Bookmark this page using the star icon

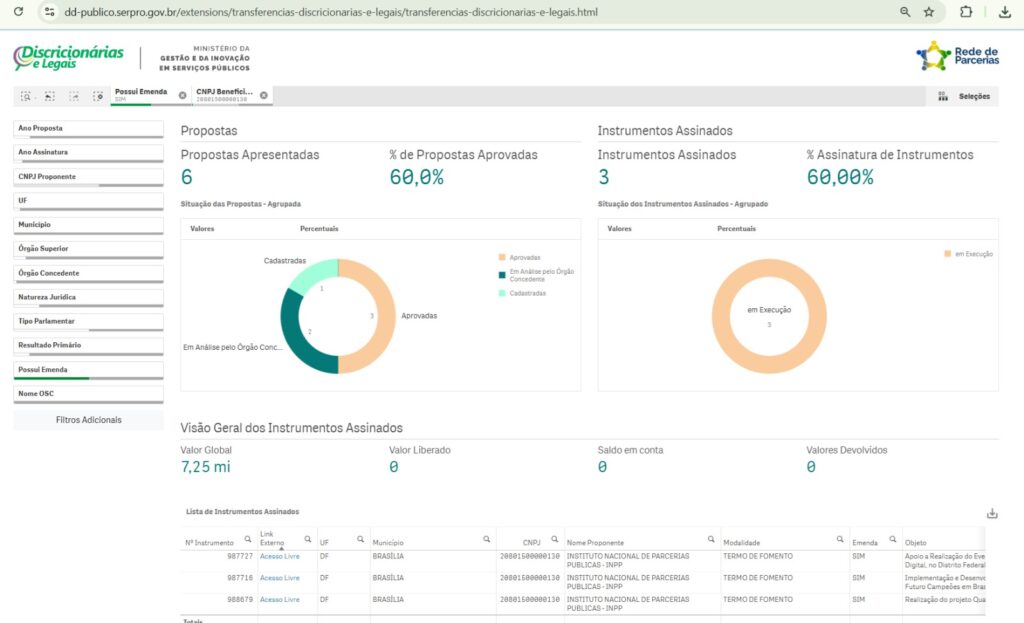929,12
